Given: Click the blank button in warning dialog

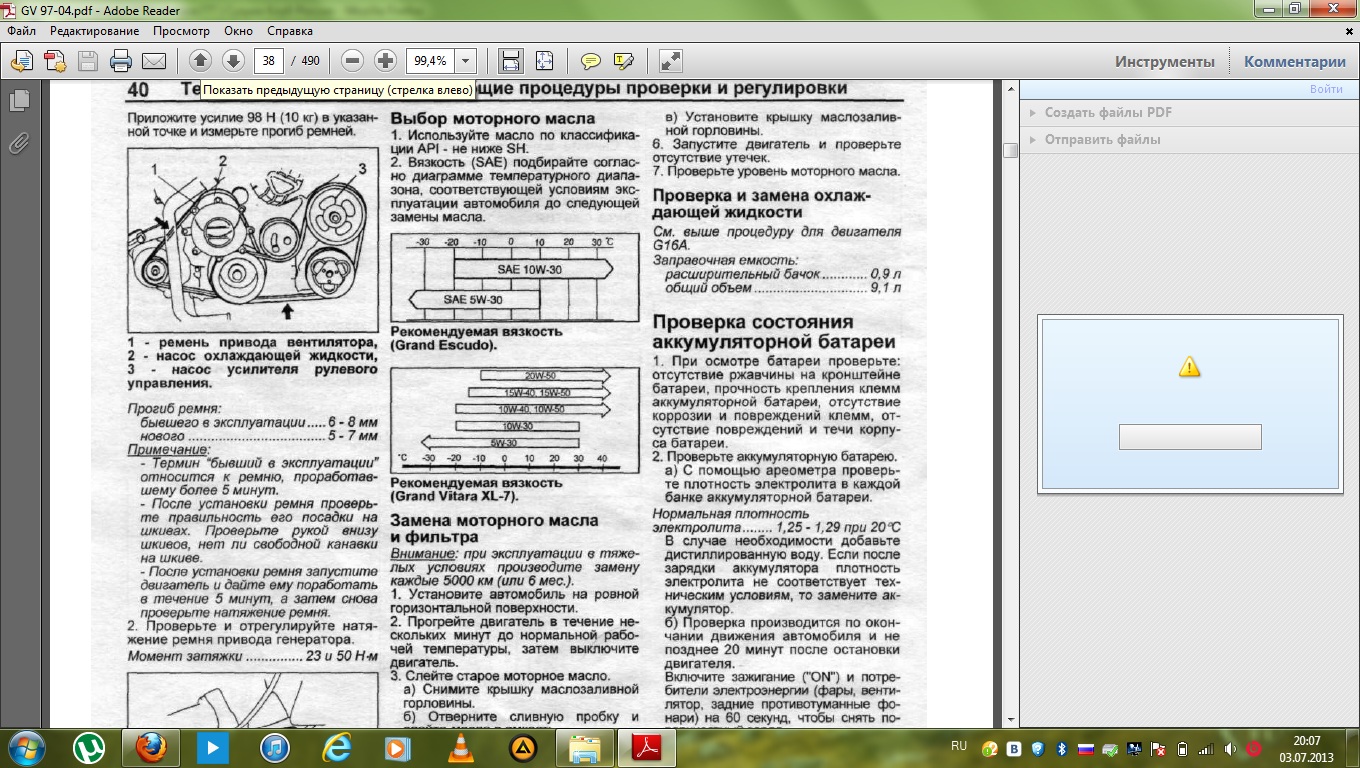Looking at the screenshot, I should click(1190, 437).
